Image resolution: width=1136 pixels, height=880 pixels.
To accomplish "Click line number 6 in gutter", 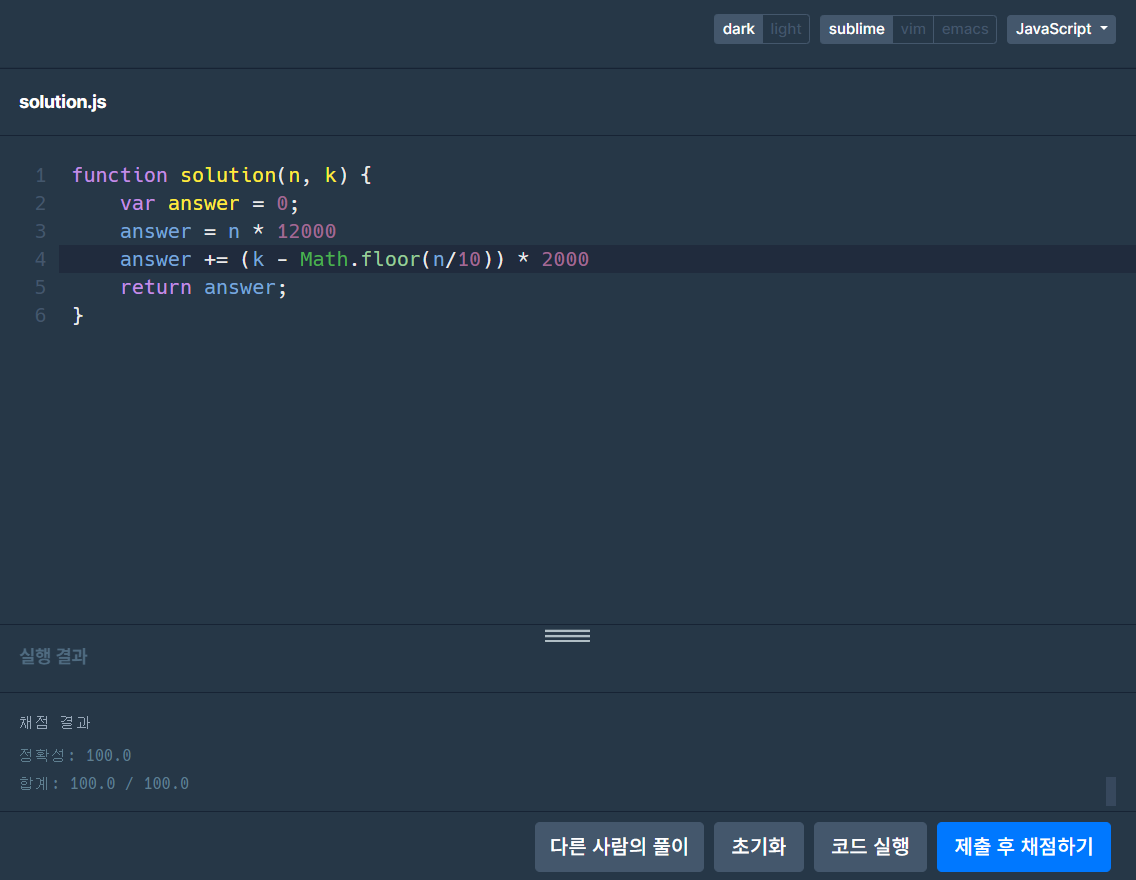I will (41, 316).
